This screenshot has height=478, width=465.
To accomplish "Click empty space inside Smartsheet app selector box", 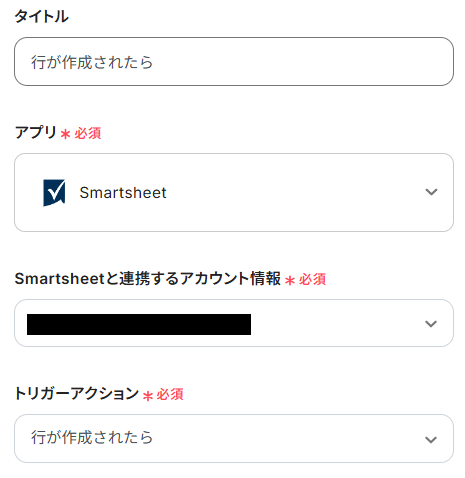I will point(293,193).
